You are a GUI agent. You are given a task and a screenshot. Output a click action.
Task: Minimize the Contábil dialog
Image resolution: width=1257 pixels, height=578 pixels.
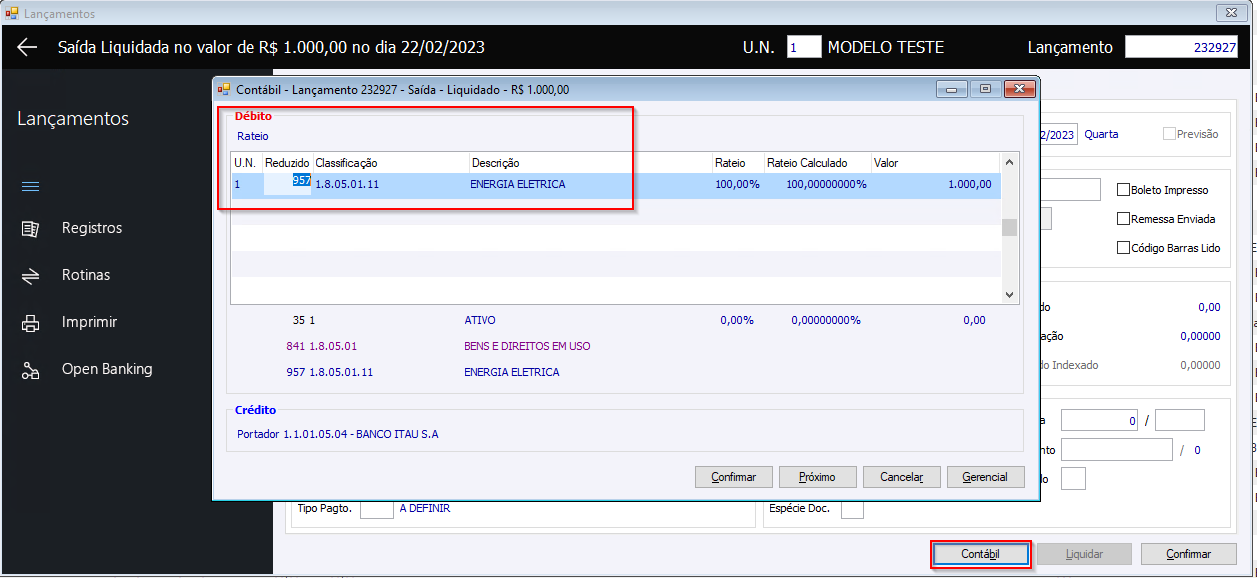tap(952, 89)
